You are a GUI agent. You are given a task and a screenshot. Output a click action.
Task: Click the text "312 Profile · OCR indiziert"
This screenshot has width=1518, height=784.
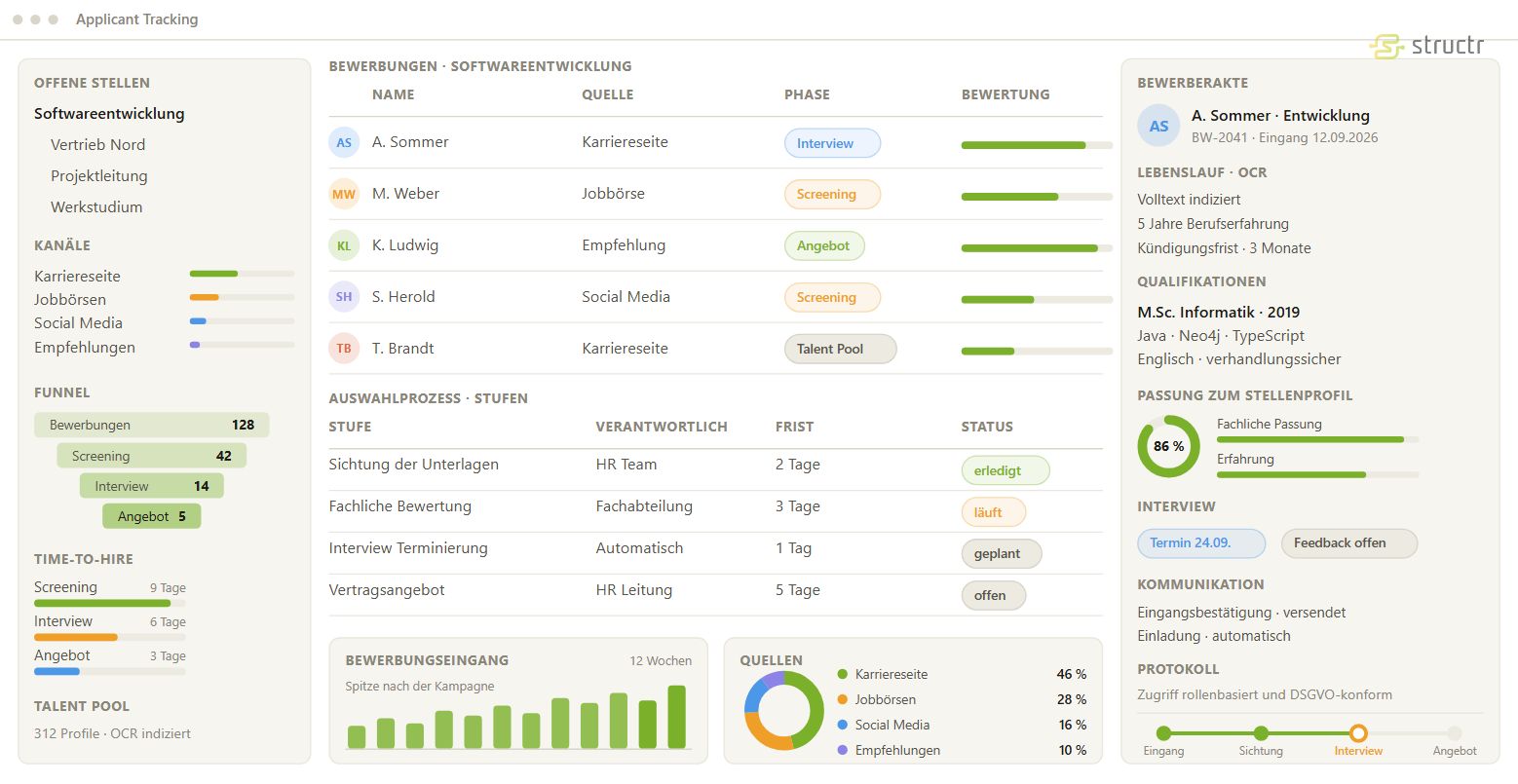[x=112, y=733]
